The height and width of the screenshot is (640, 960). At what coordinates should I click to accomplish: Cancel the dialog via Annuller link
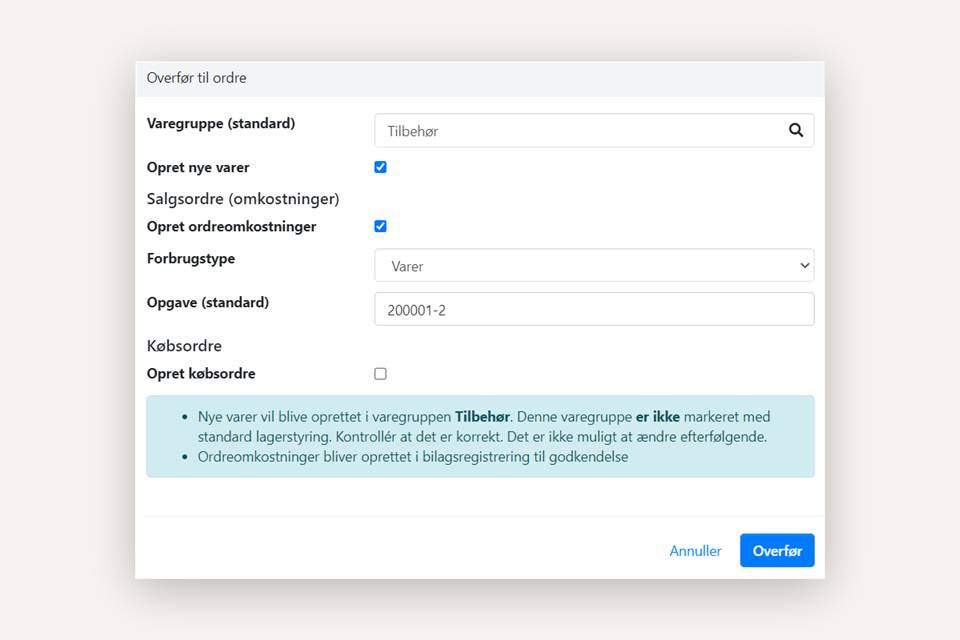click(x=695, y=551)
